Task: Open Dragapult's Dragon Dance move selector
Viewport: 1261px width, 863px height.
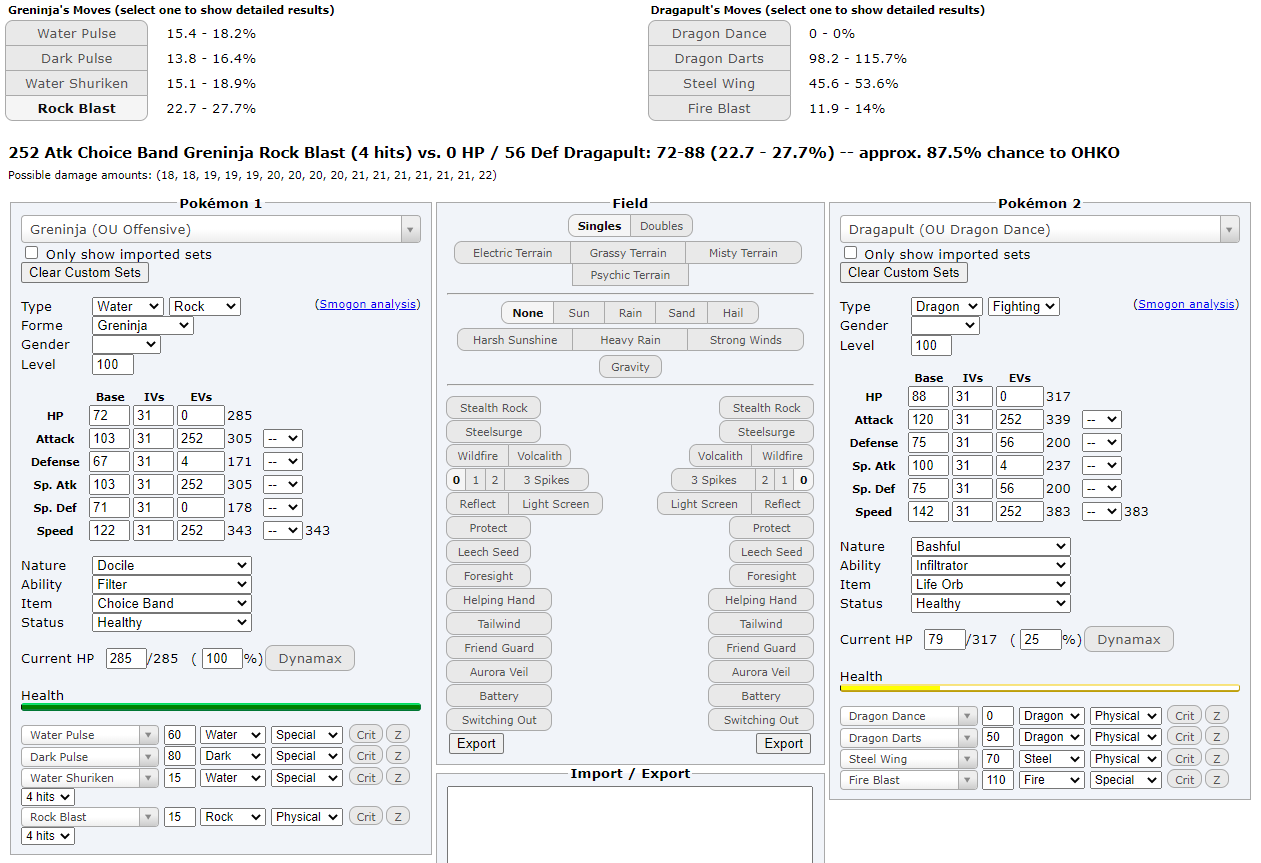Action: pyautogui.click(x=909, y=716)
